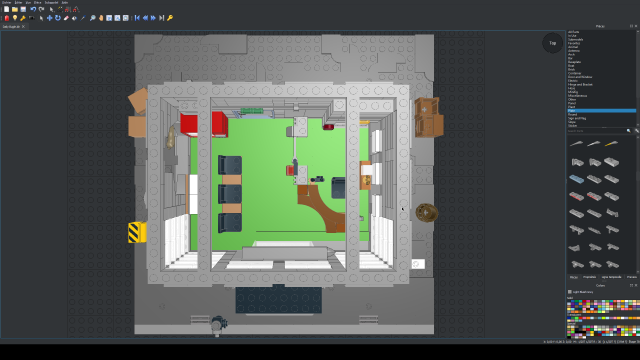The height and width of the screenshot is (360, 640).
Task: Pick the Color Picker eyedropper tool
Action: point(83,18)
